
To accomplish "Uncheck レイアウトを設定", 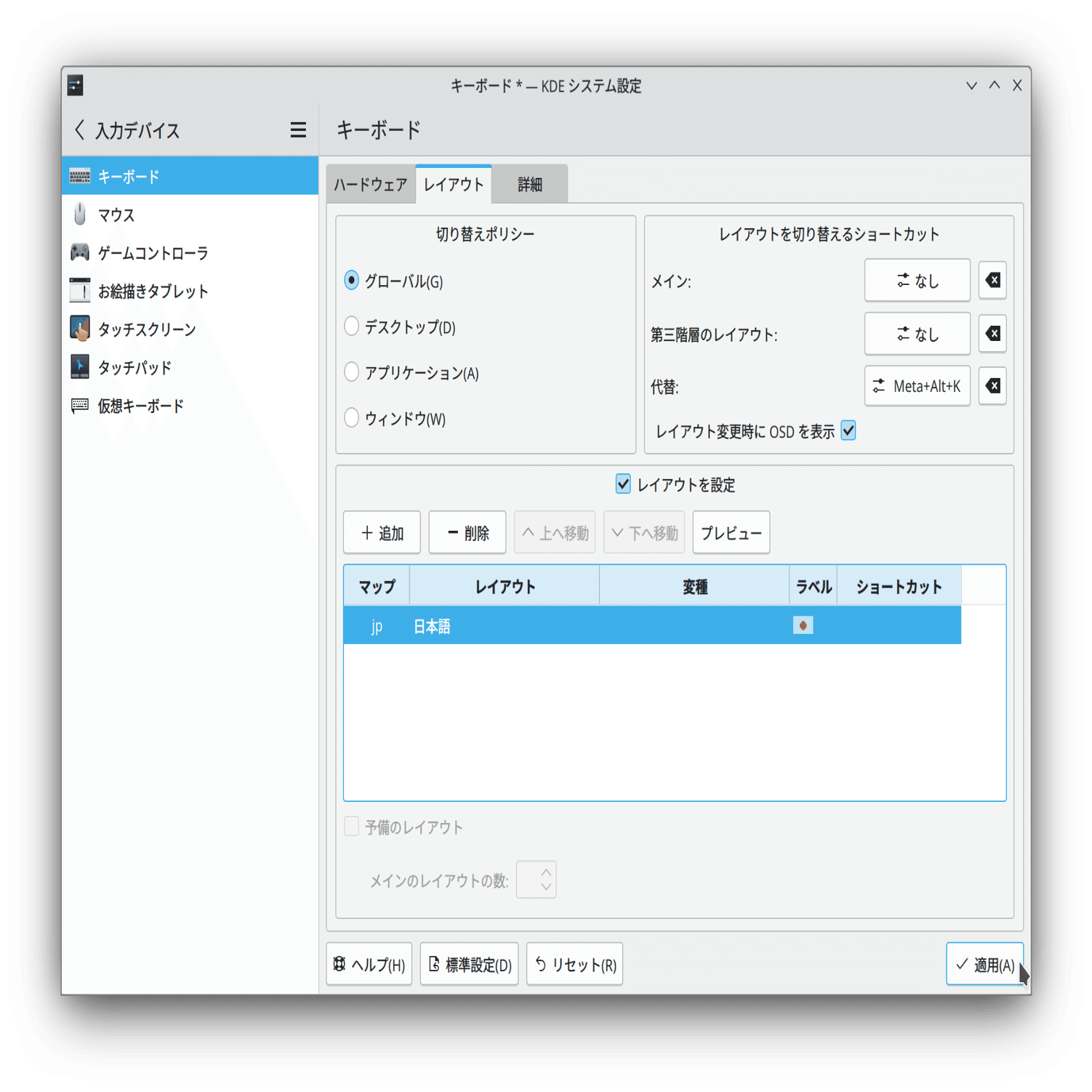I will (622, 484).
